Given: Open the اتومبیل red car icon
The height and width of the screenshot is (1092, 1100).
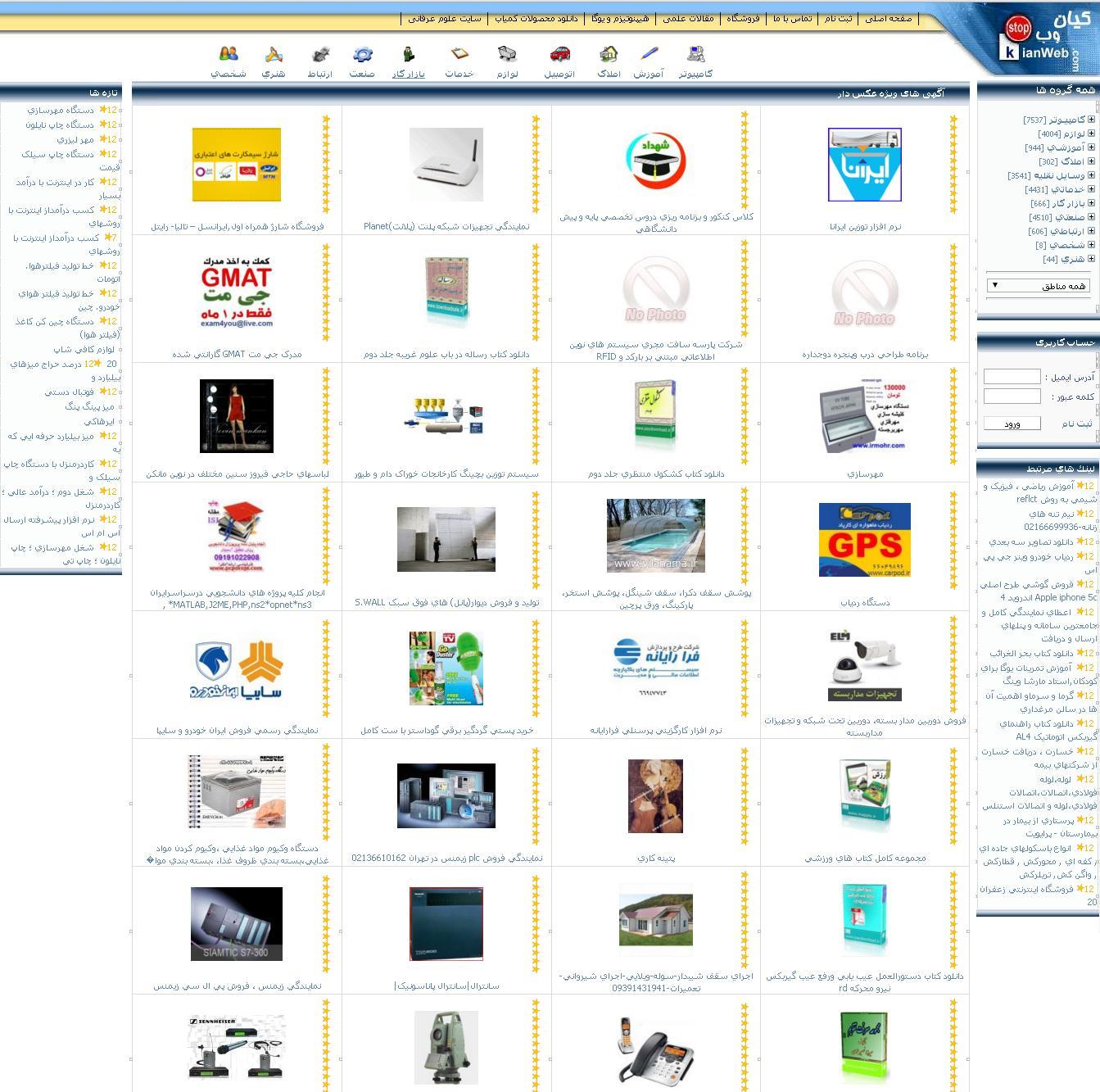Looking at the screenshot, I should 560,54.
